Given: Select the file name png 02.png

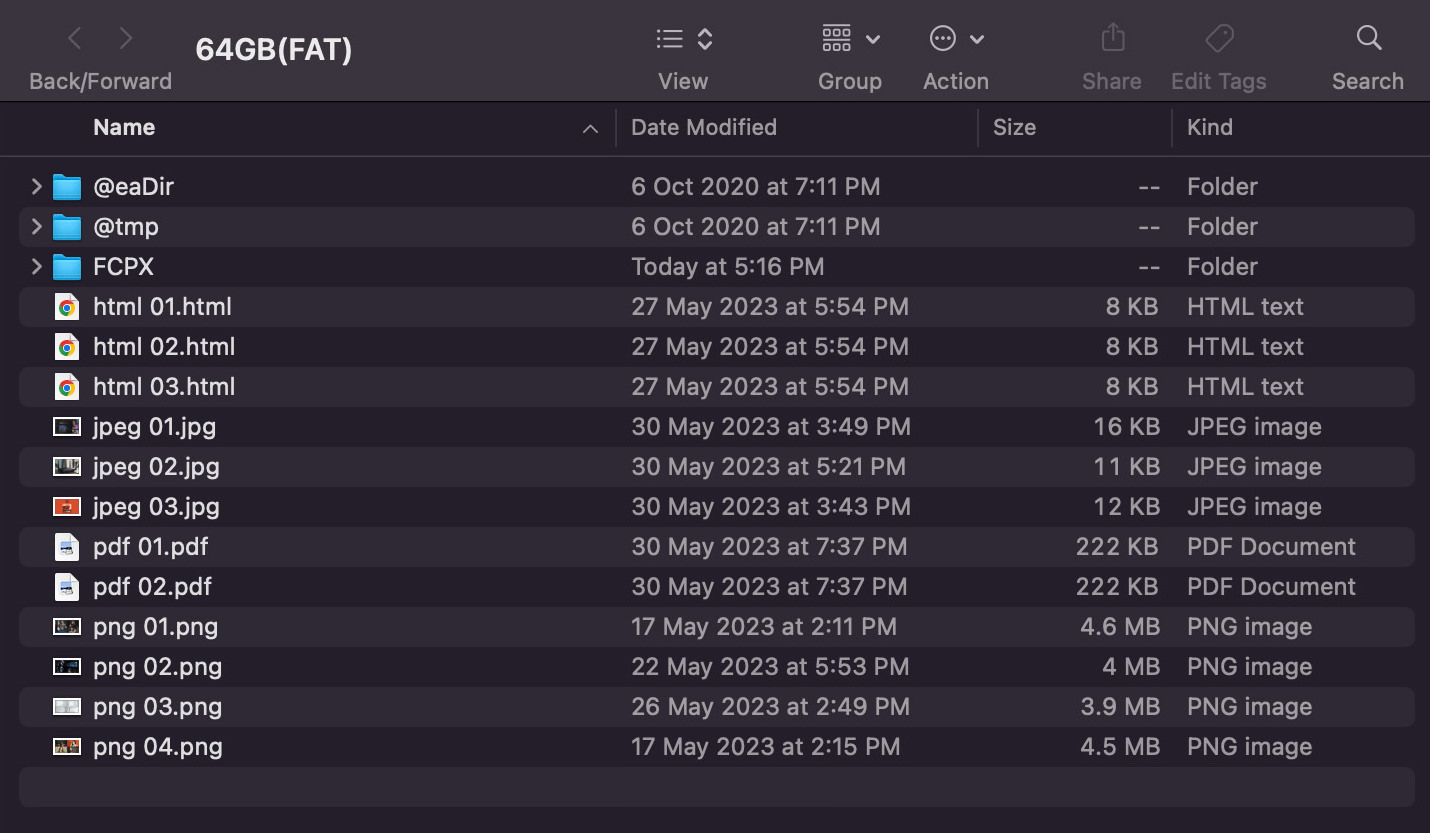Looking at the screenshot, I should coord(157,667).
